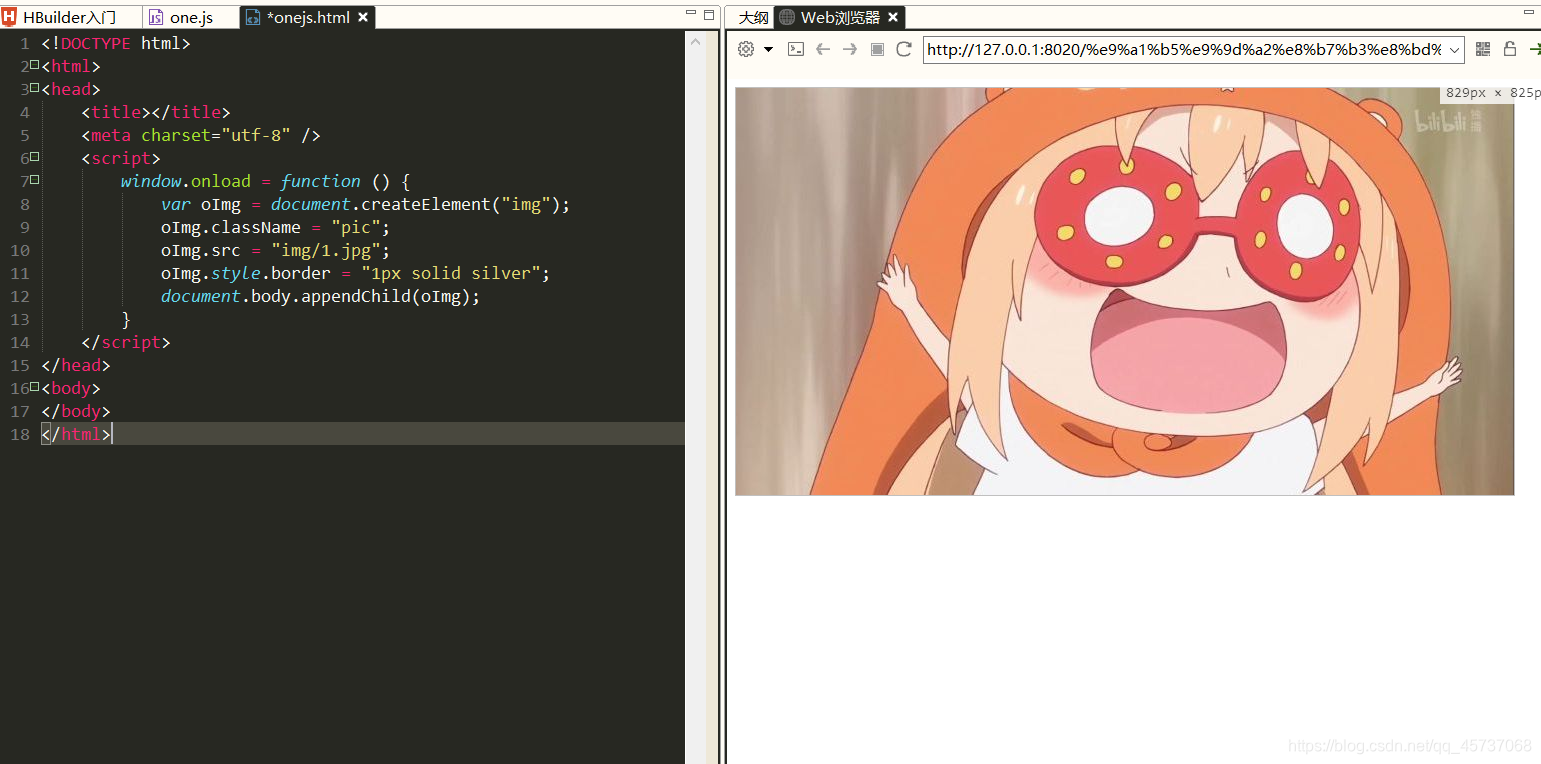Maximize the editor pane

[709, 14]
